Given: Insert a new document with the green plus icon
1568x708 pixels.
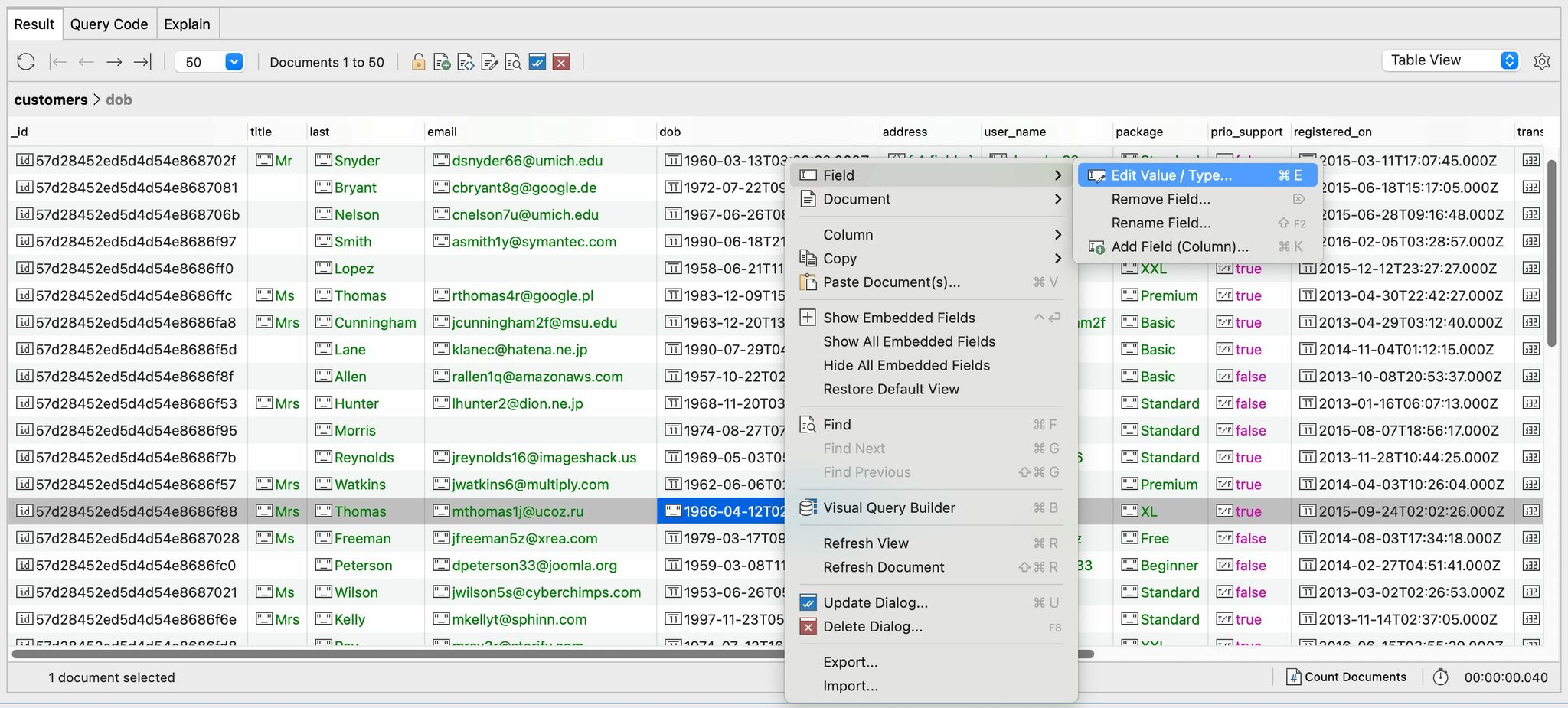Looking at the screenshot, I should tap(442, 61).
